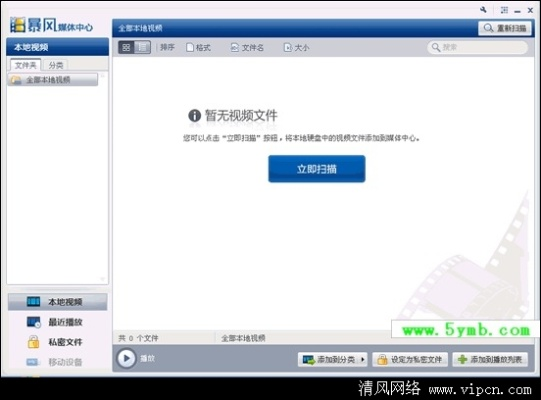Switch to list view
Viewport: 541px width, 400px height.
click(142, 47)
